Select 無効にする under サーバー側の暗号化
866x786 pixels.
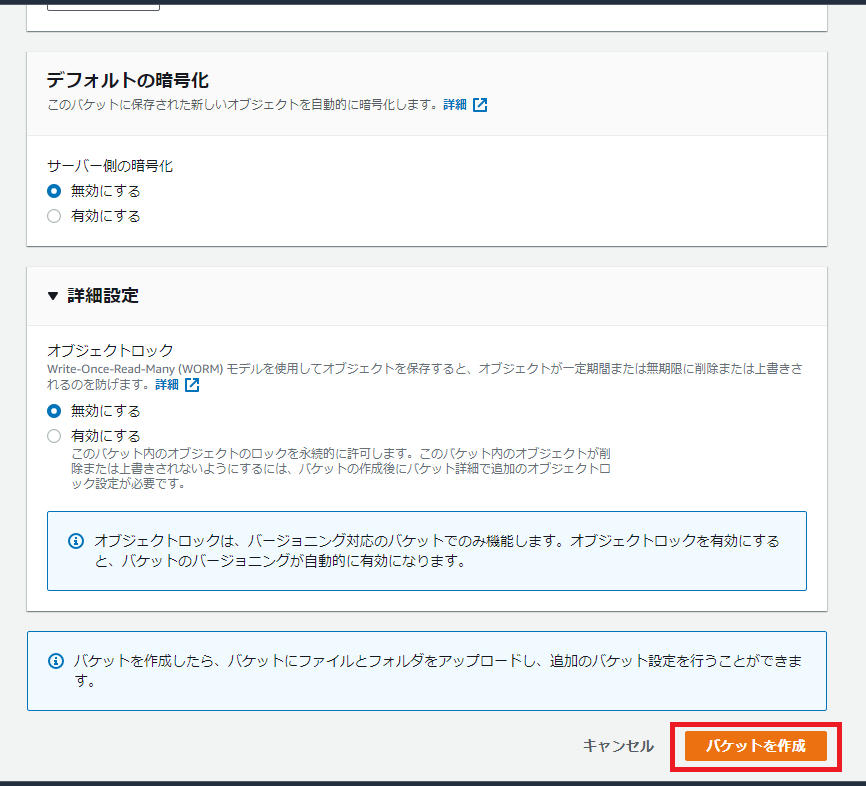pyautogui.click(x=54, y=191)
